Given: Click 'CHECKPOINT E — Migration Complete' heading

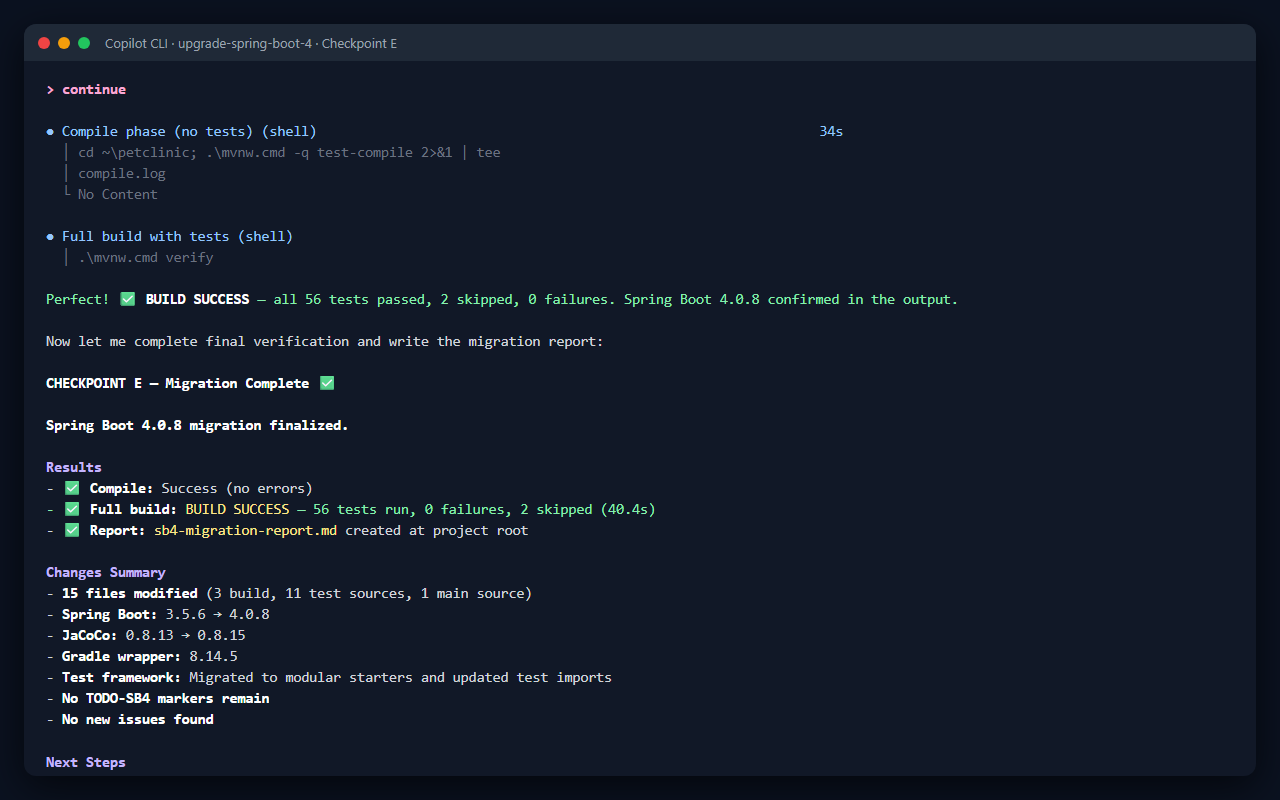Looking at the screenshot, I should coord(177,383).
